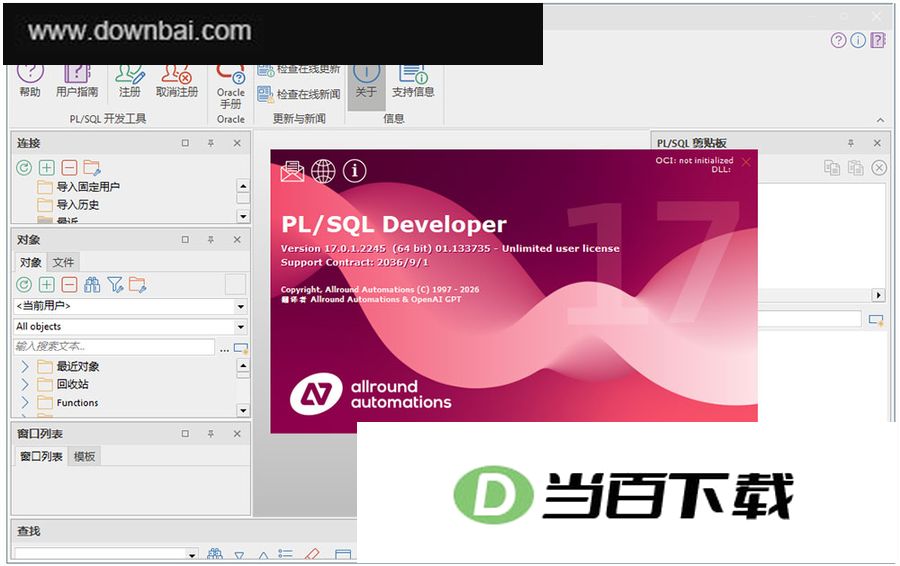This screenshot has width=900, height=566.
Task: Click the 输入搜索文本 search input field
Action: pos(114,347)
